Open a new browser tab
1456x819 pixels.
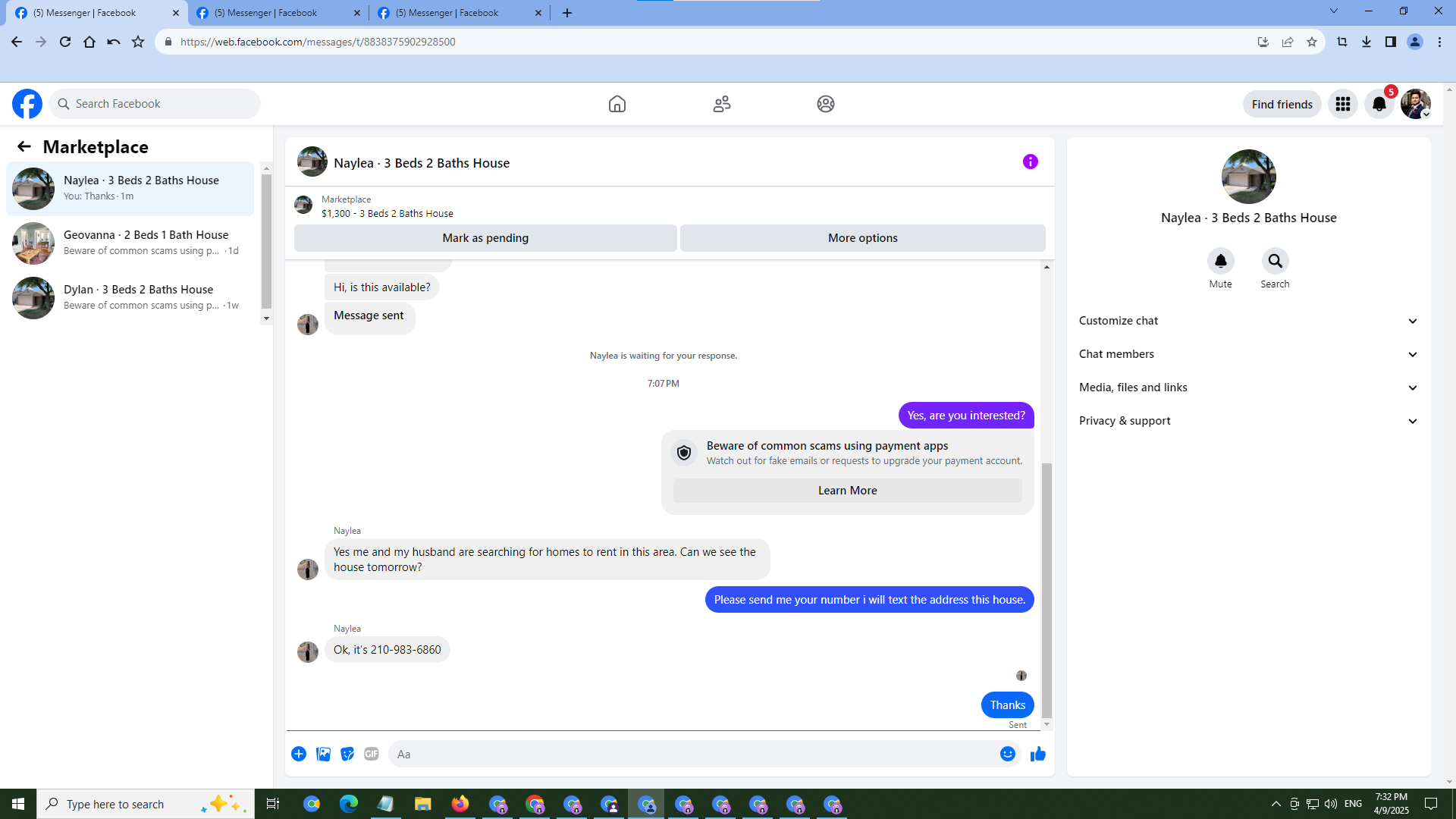(567, 13)
